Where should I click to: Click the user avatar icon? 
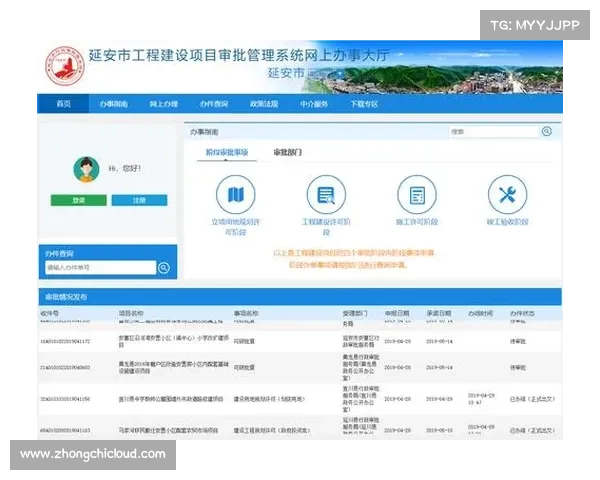[x=86, y=169]
